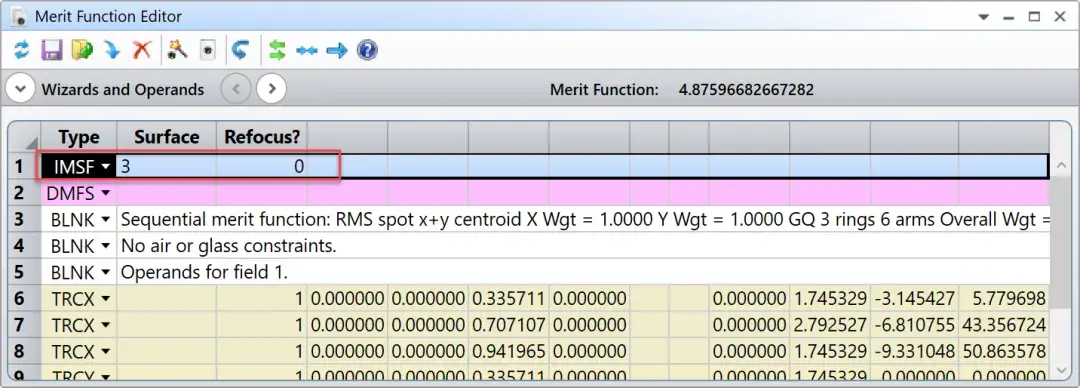Open the row 6 TRCX type dropdown

pyautogui.click(x=105, y=298)
